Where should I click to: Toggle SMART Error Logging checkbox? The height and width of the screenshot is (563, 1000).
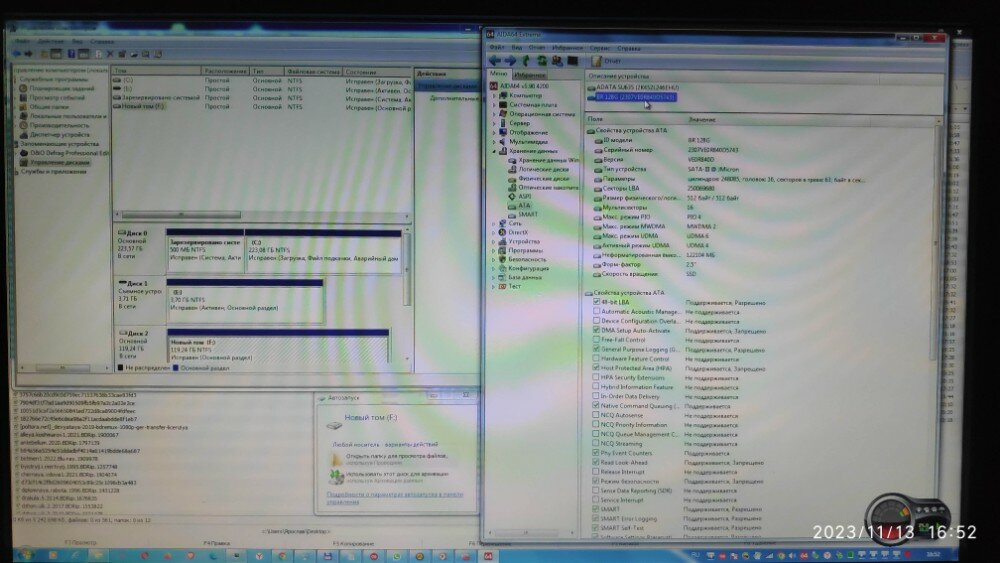pos(596,518)
